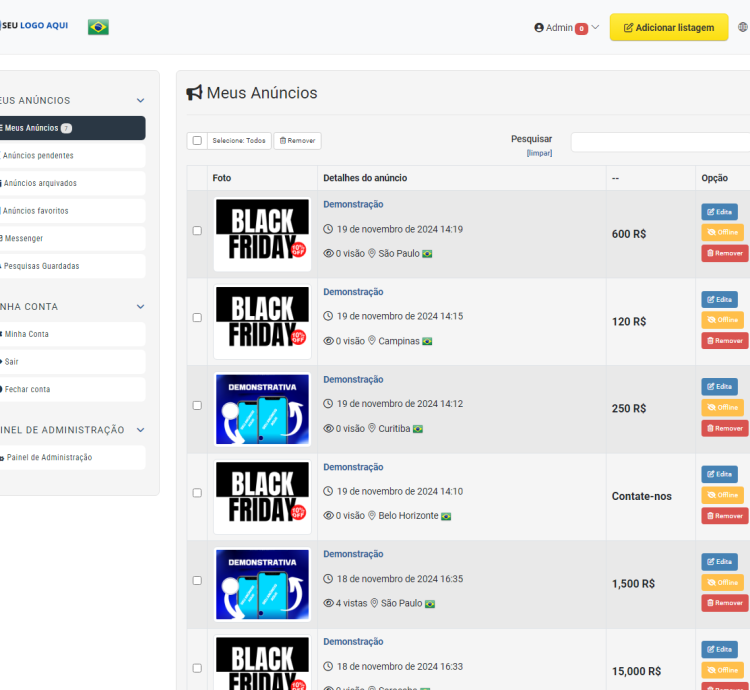Click the Pesquisar search input field
Viewport: 750px width, 690px height.
click(660, 142)
